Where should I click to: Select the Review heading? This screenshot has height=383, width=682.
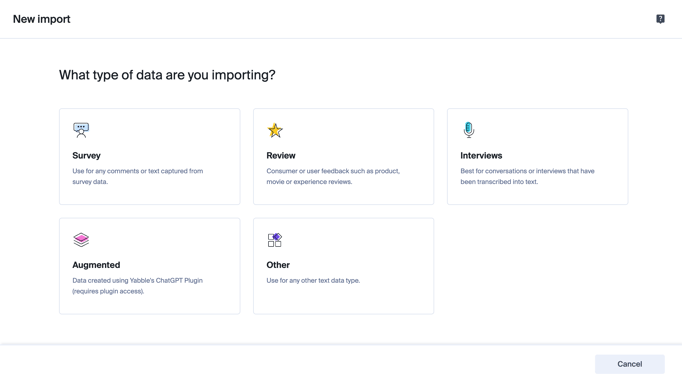(x=281, y=156)
